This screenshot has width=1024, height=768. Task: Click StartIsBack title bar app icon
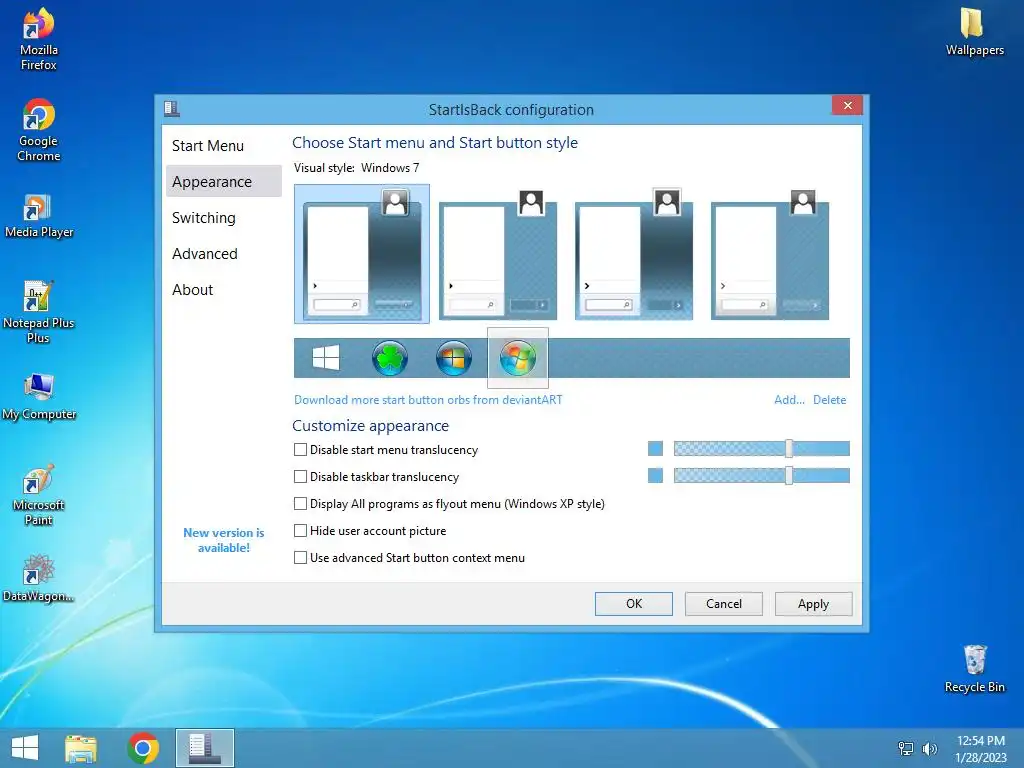click(172, 109)
